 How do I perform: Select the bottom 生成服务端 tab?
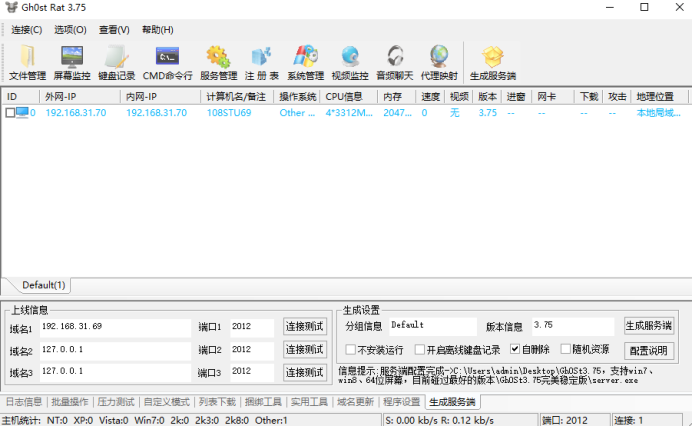(x=452, y=402)
